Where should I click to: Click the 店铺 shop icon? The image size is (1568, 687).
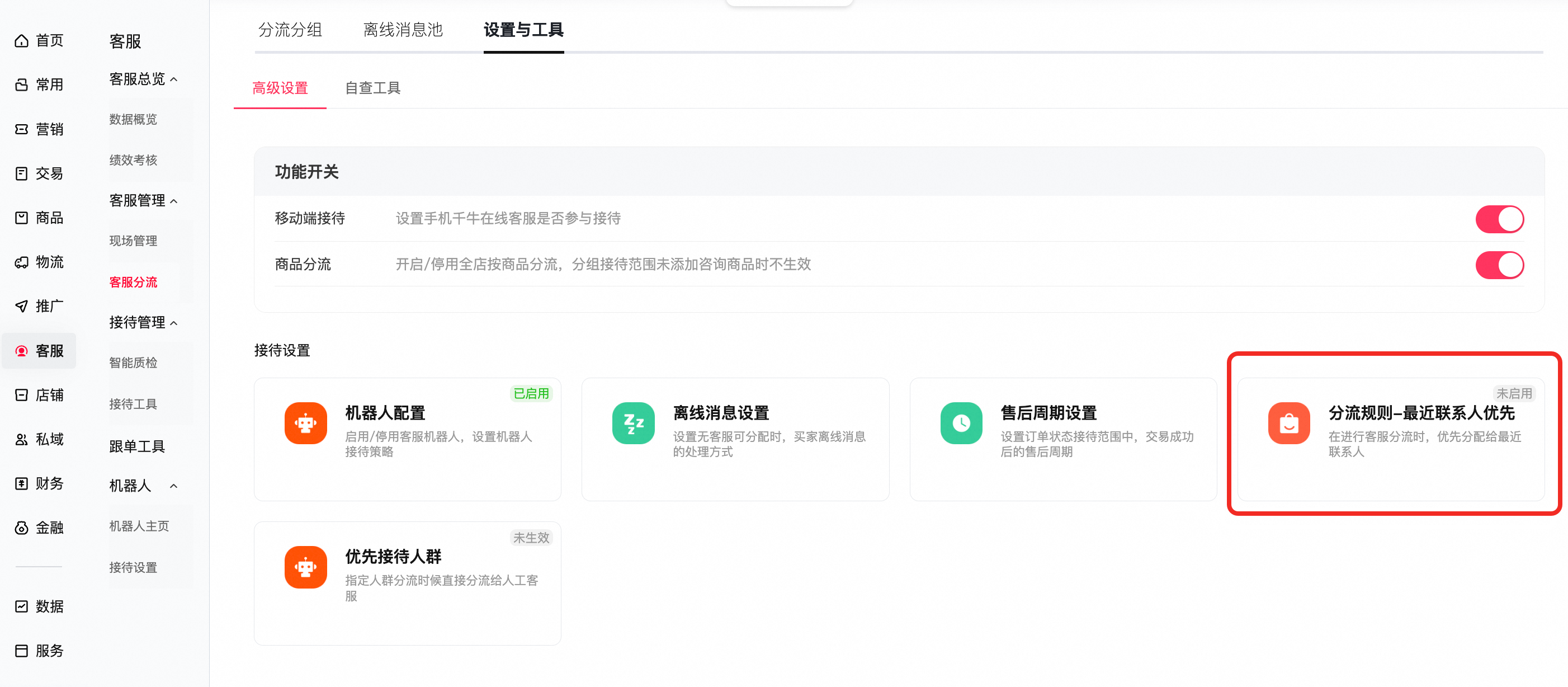(21, 396)
